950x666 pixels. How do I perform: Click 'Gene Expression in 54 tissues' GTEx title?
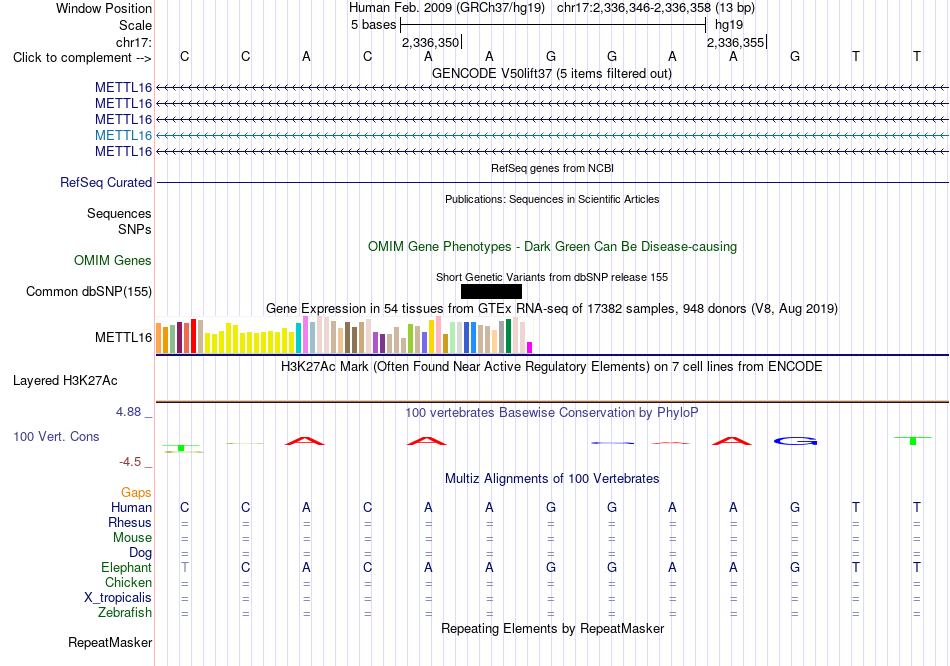552,308
